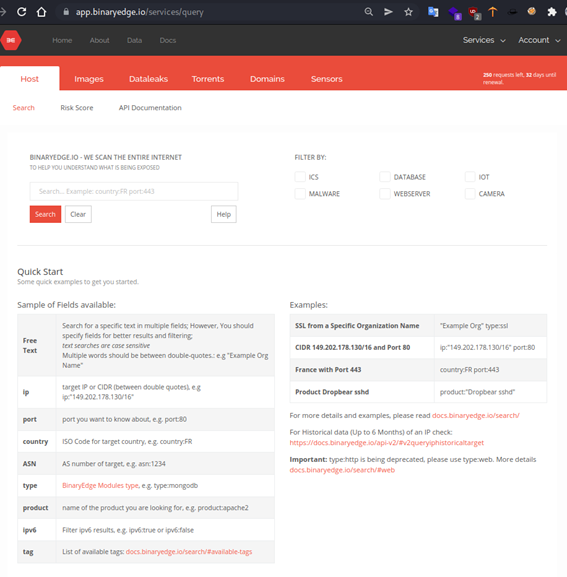Enable the CAMERA filter checkbox

click(470, 194)
